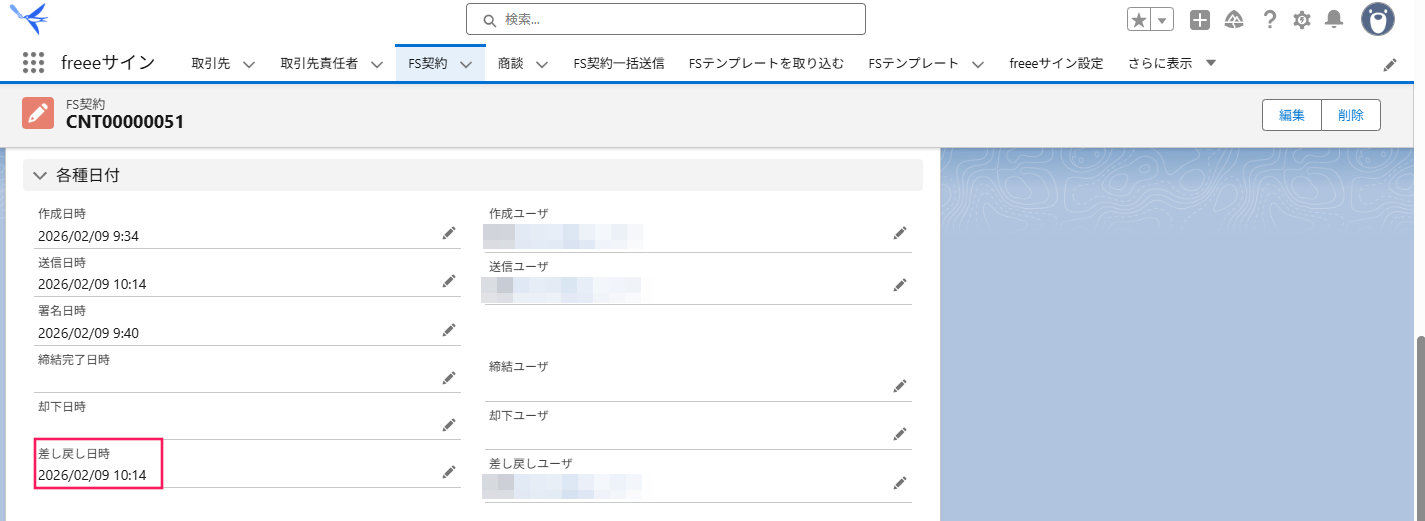Click the 削除 button
This screenshot has height=521, width=1425.
coord(1351,115)
